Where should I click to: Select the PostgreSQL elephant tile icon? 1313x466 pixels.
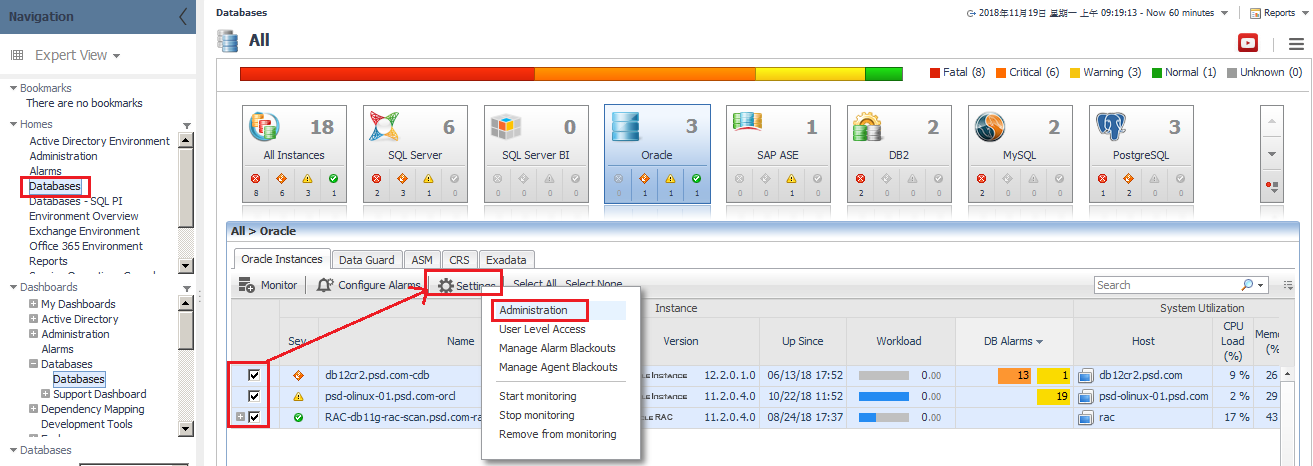1111,128
